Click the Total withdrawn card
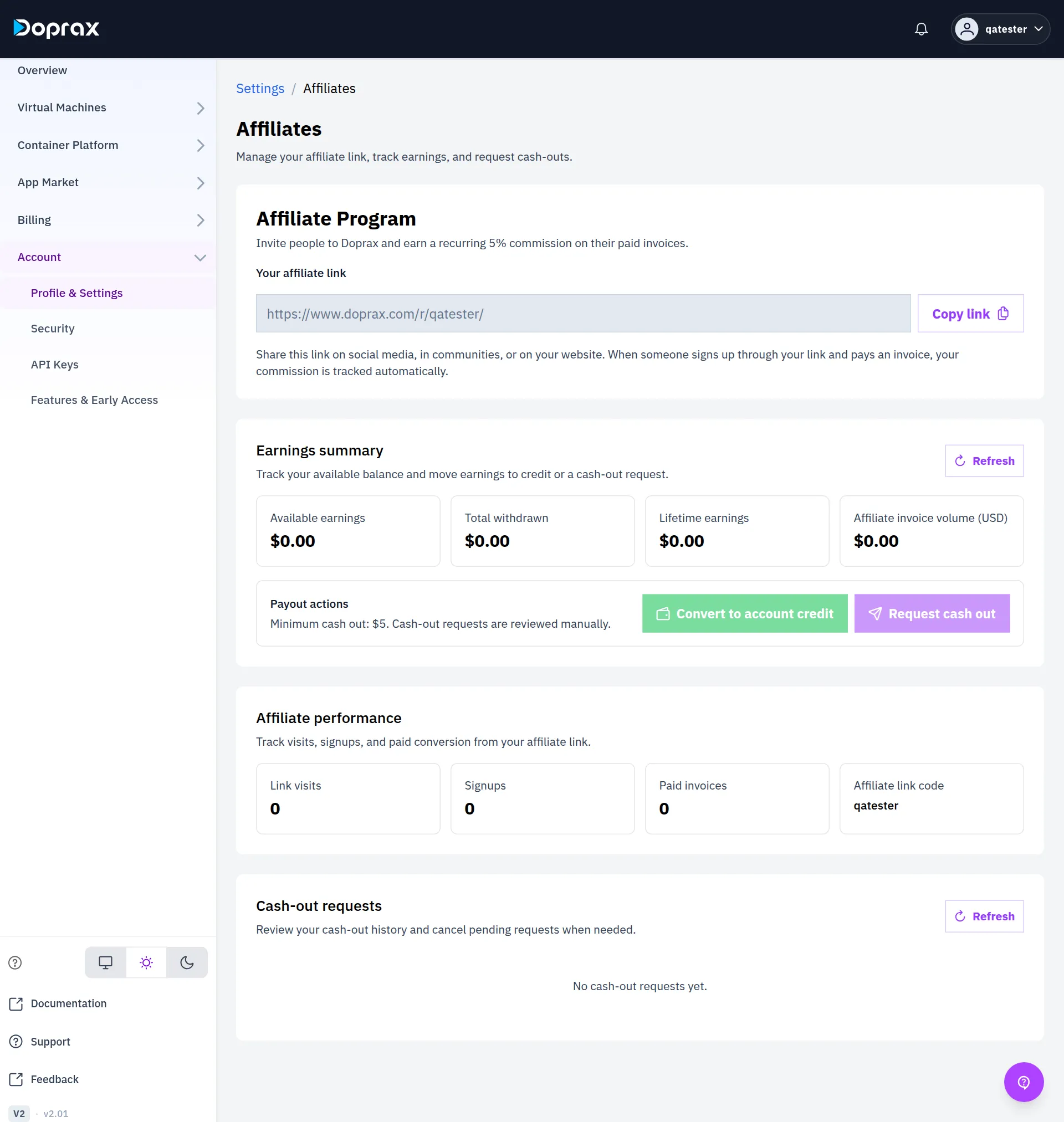The height and width of the screenshot is (1122, 1064). 542,531
